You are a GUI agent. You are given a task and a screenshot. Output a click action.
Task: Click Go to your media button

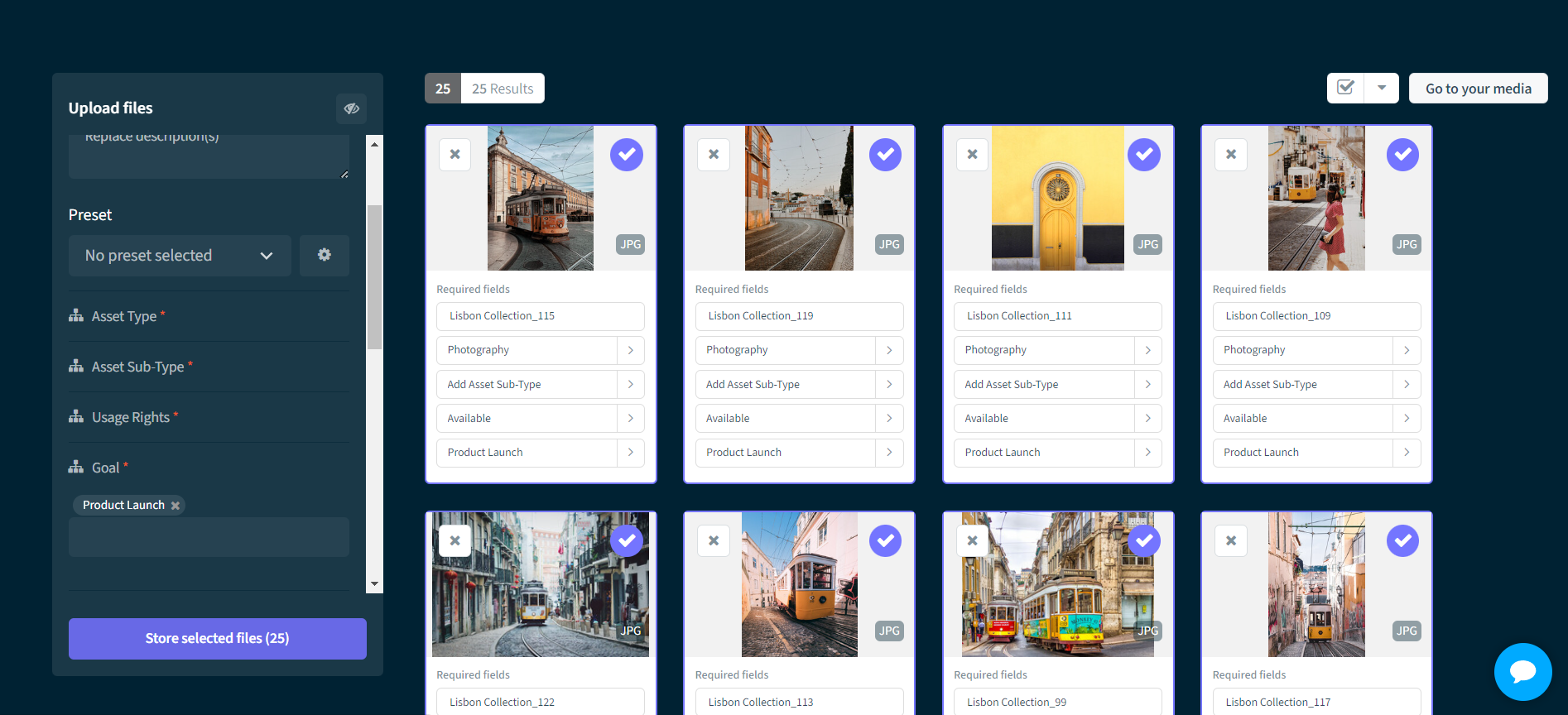point(1478,89)
